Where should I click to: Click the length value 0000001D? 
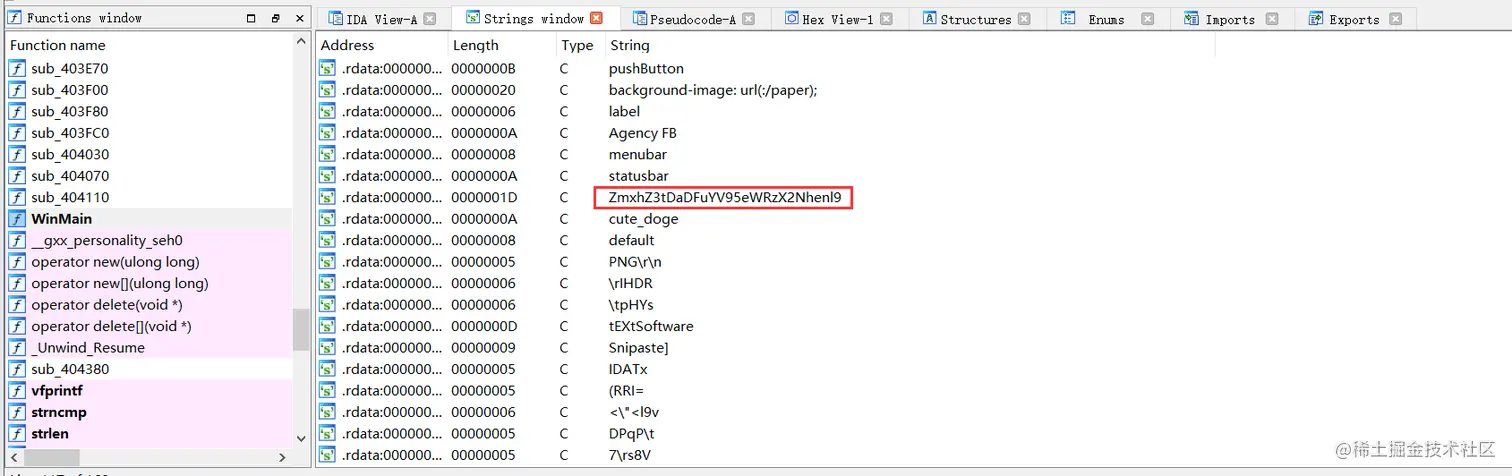(x=483, y=198)
